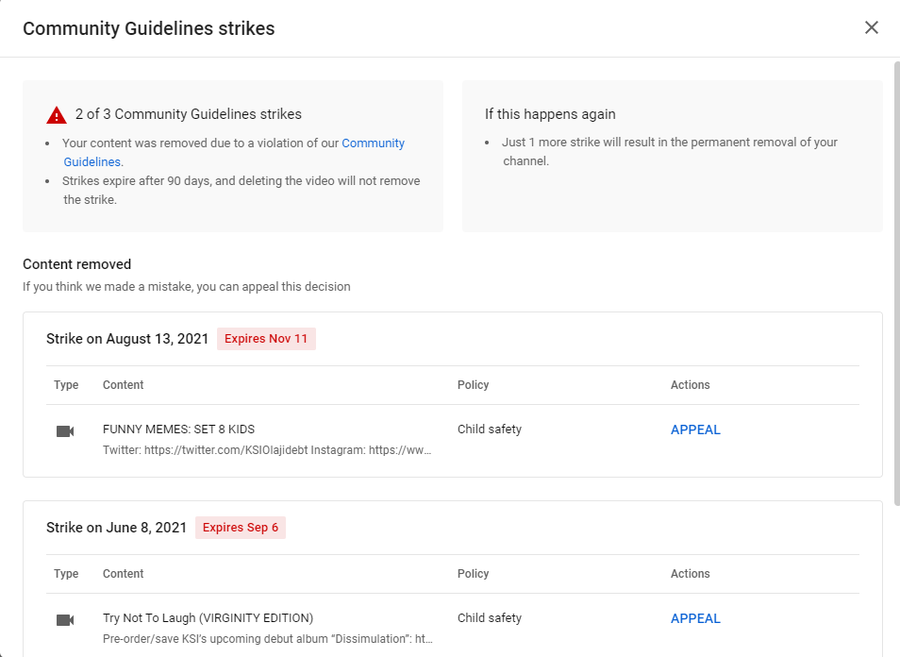The image size is (900, 657).
Task: Click Child safety policy in August strike
Action: pos(489,429)
